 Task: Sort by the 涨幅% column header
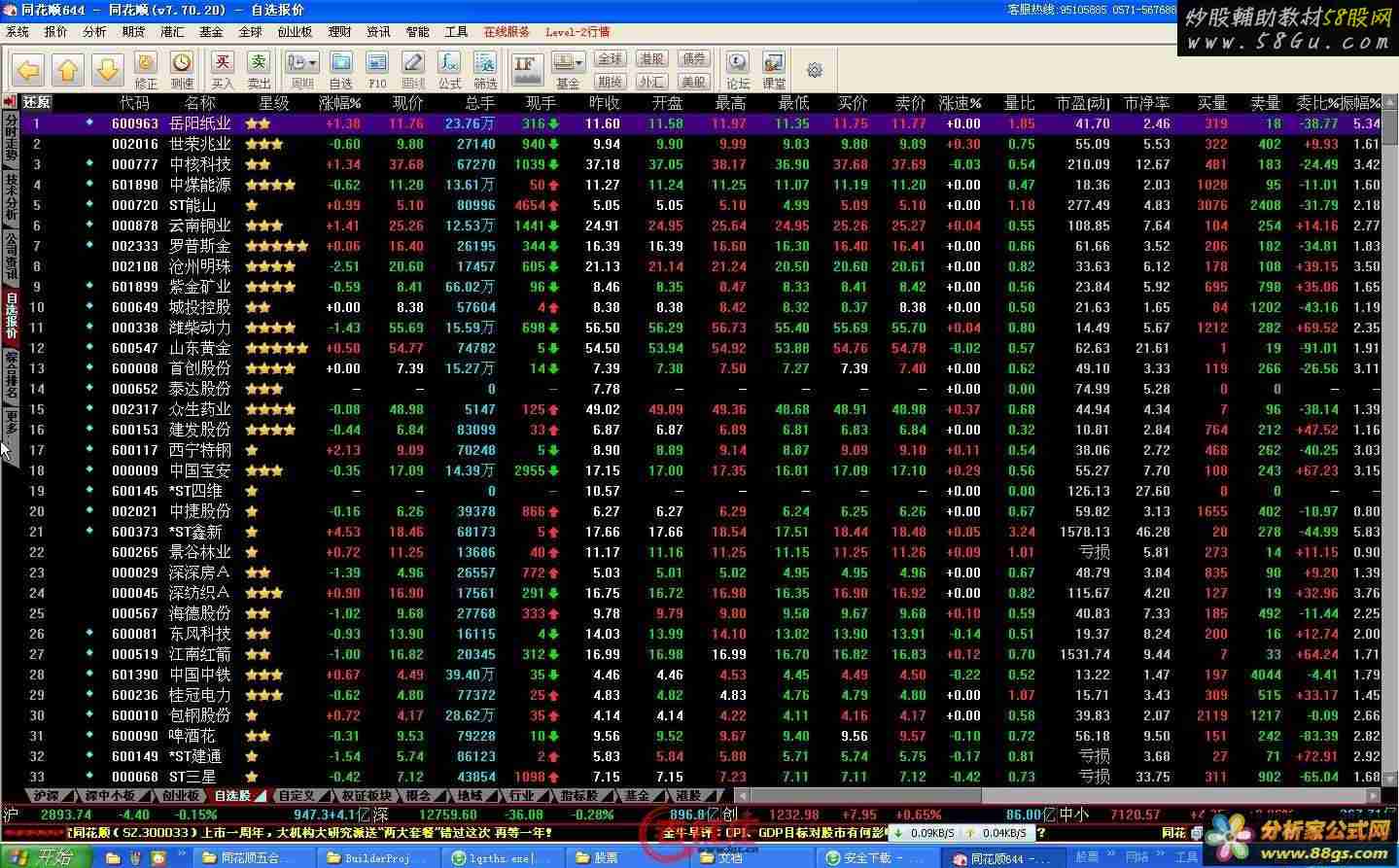[340, 102]
